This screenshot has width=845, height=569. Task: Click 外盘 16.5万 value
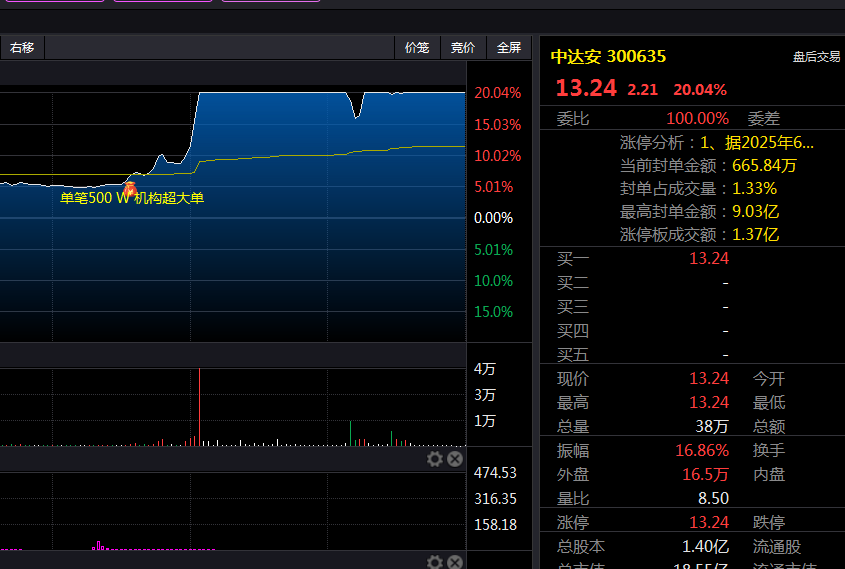tap(705, 475)
